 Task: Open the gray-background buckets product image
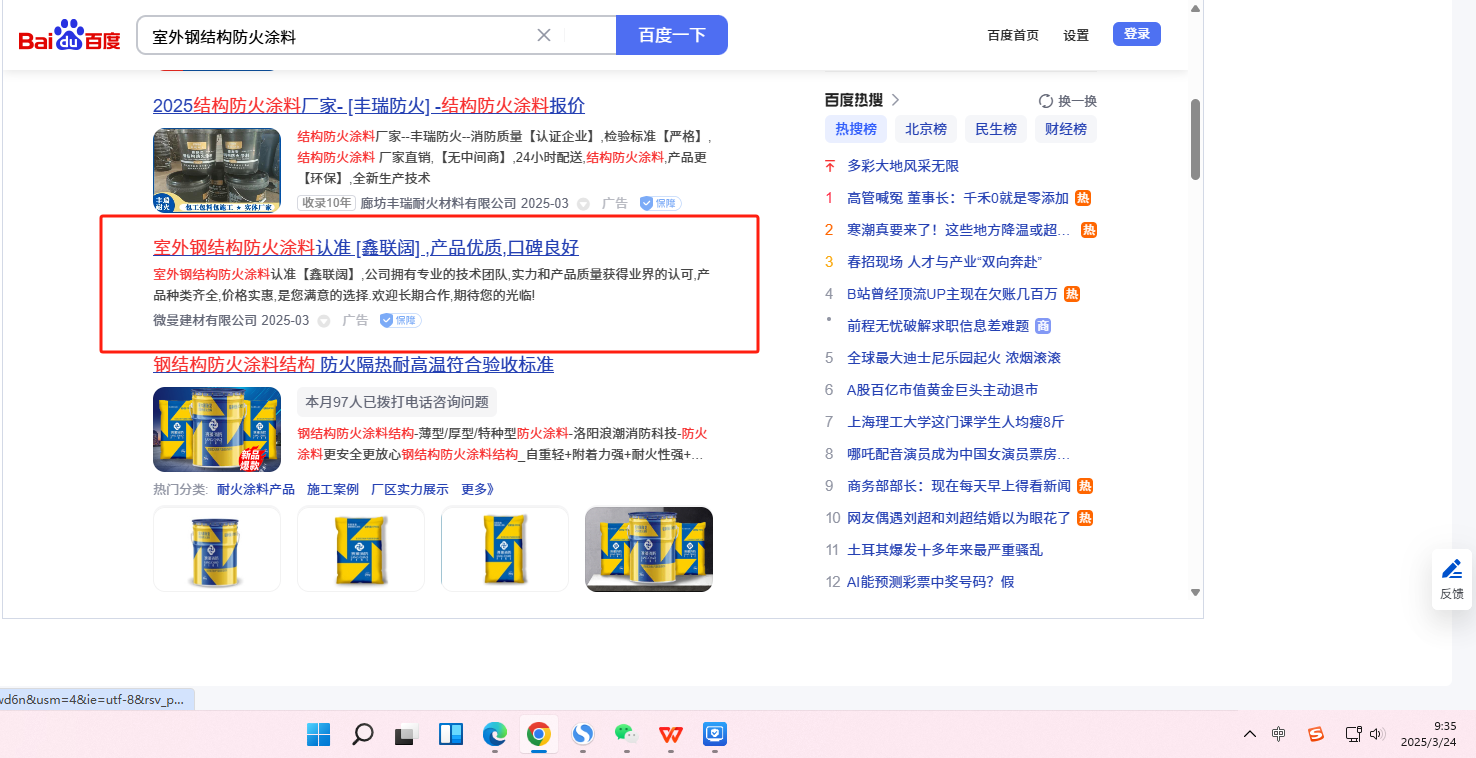click(x=649, y=549)
